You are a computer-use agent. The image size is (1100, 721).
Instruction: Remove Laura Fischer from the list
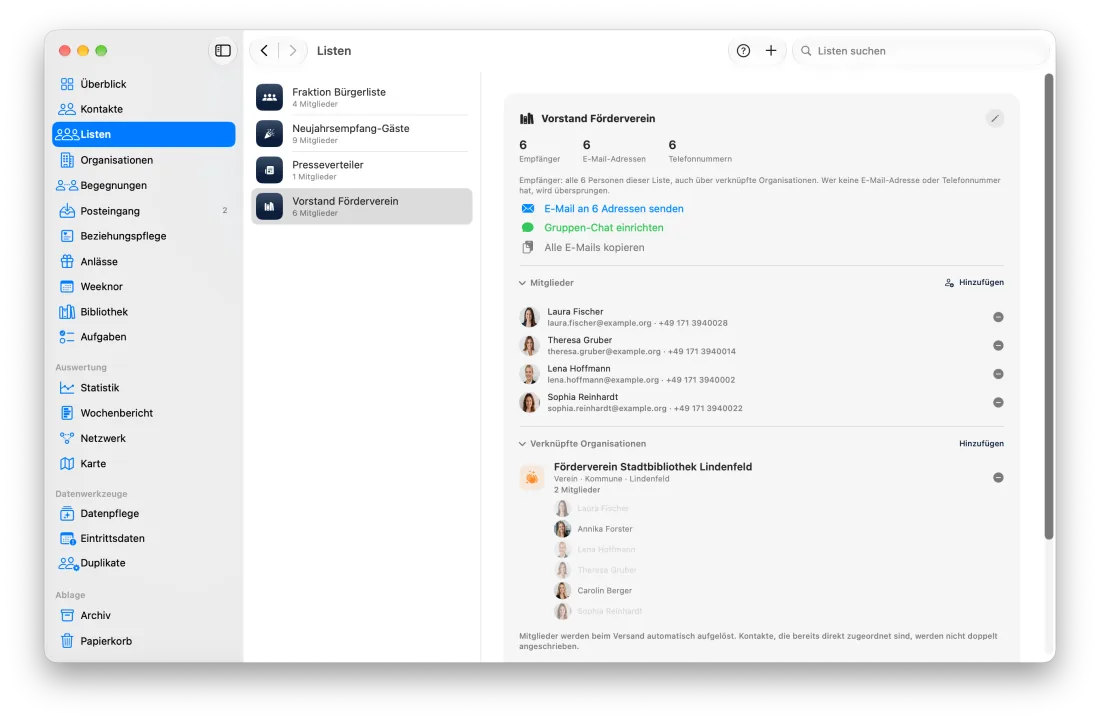[x=998, y=317]
